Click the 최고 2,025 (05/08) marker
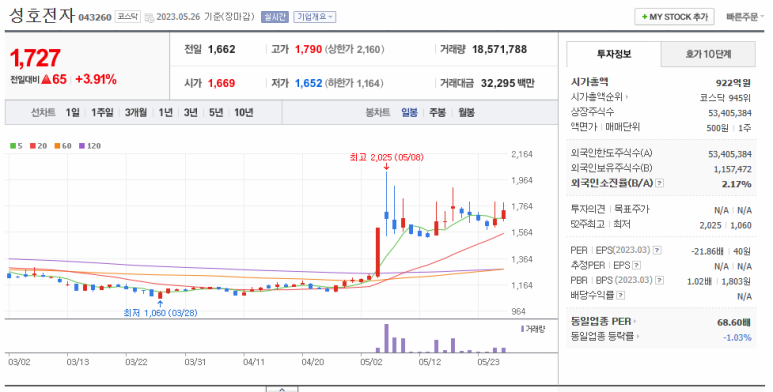This screenshot has width=773, height=392. point(386,157)
